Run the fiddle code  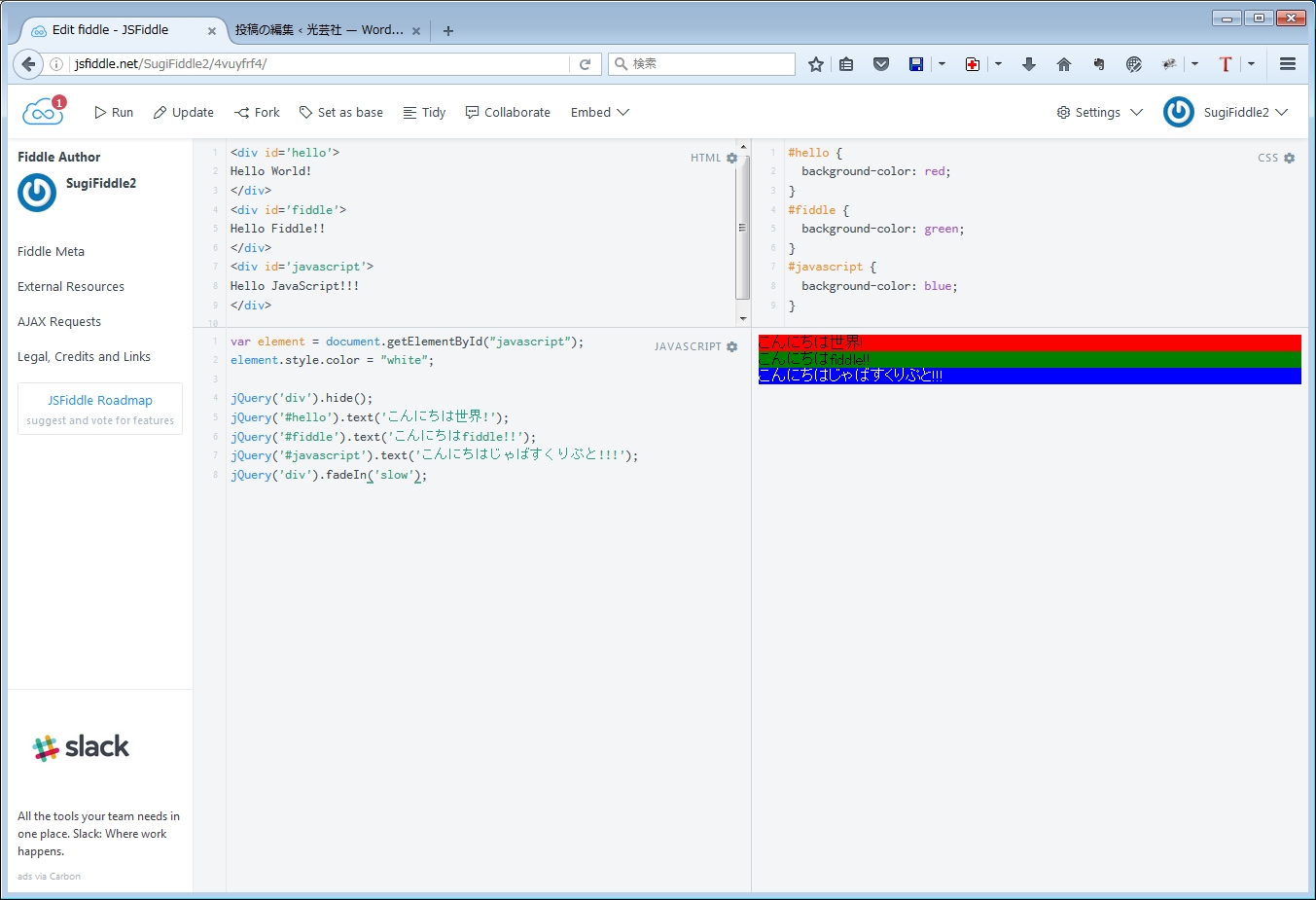[114, 113]
